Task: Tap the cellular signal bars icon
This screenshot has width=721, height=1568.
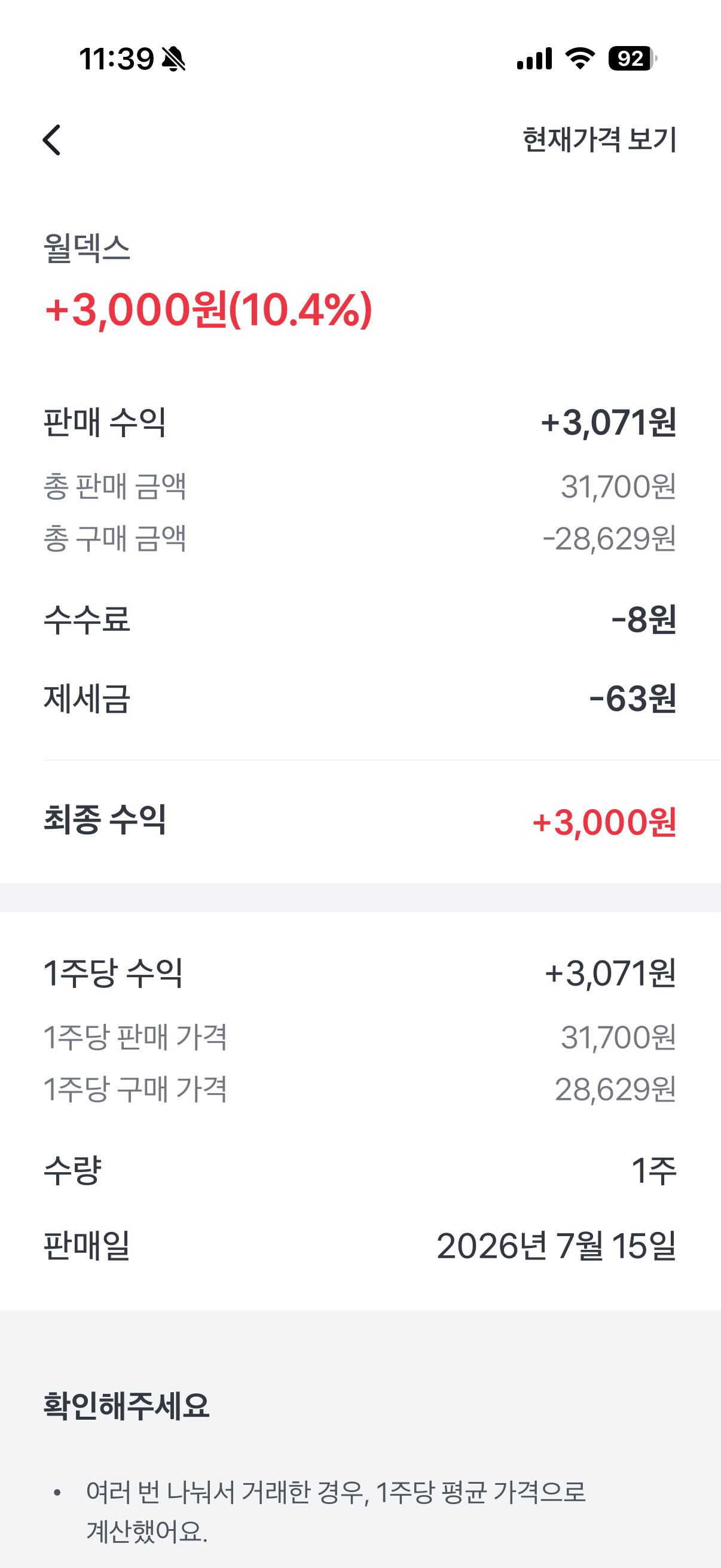Action: click(x=534, y=59)
